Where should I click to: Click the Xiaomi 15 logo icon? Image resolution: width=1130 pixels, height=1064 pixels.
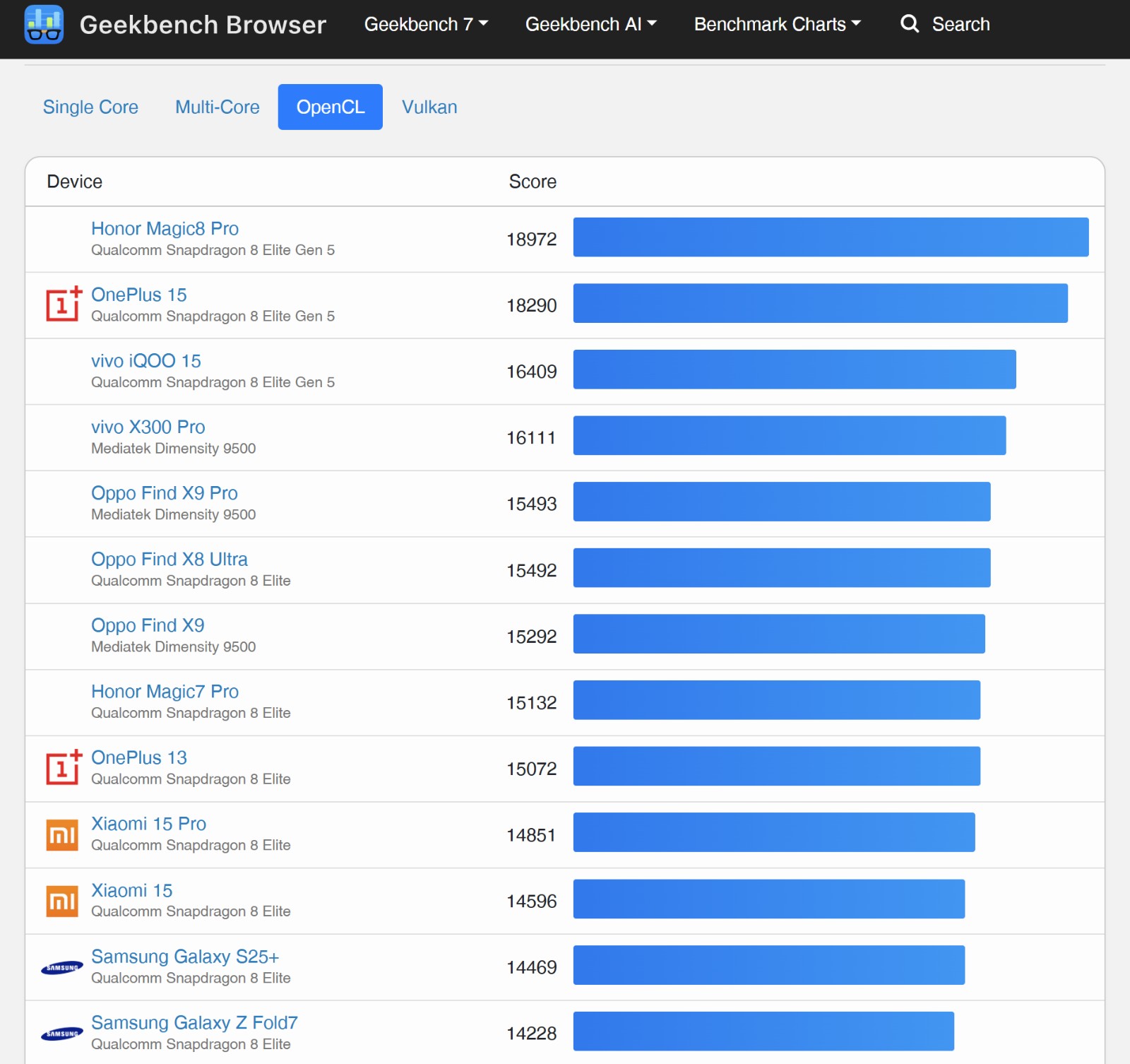coord(62,901)
